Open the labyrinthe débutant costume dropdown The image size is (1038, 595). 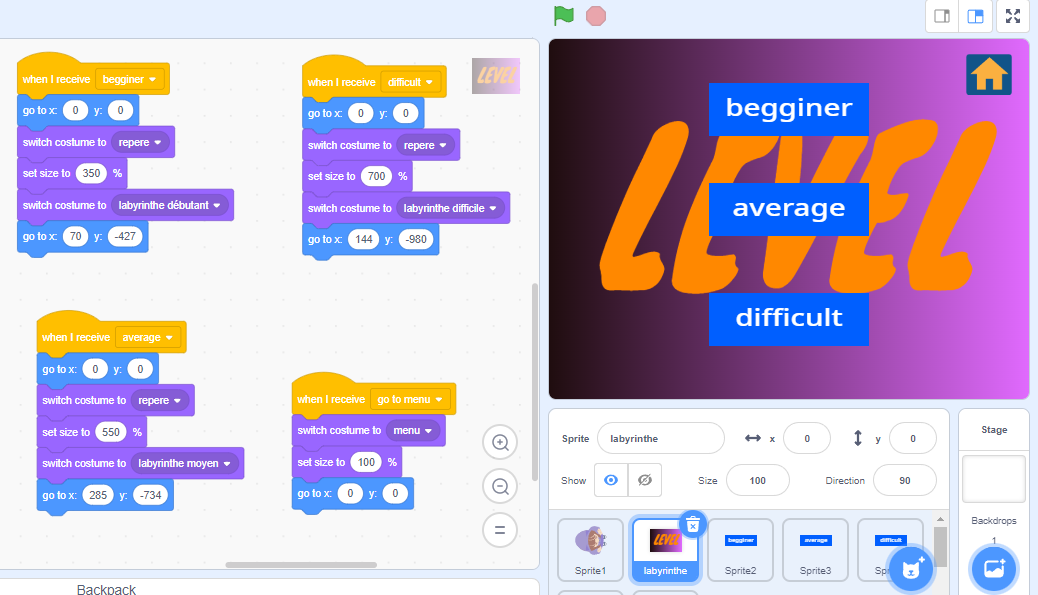170,205
